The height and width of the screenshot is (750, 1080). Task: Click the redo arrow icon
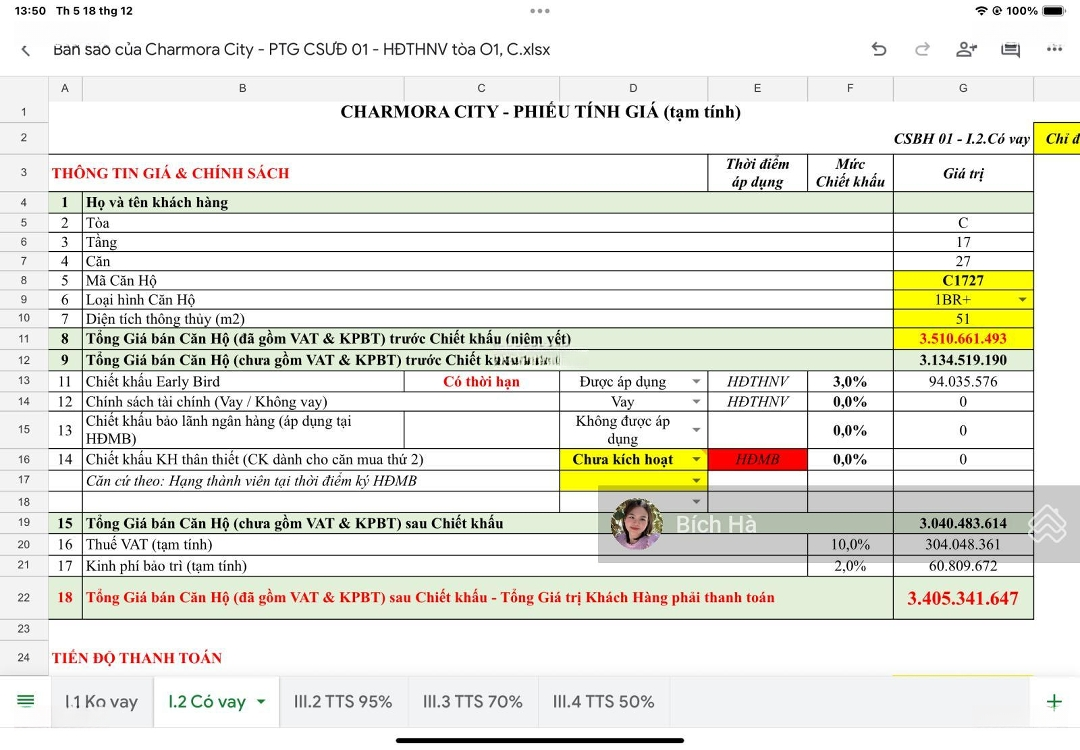[922, 49]
